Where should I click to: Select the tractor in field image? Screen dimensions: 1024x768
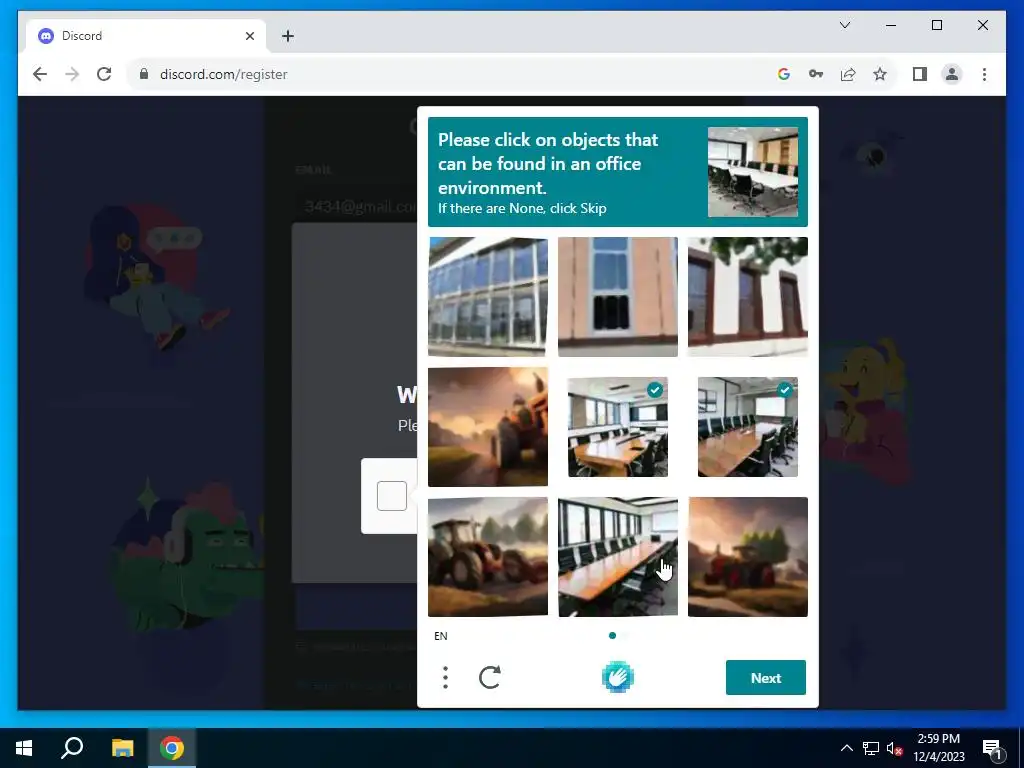click(x=488, y=557)
